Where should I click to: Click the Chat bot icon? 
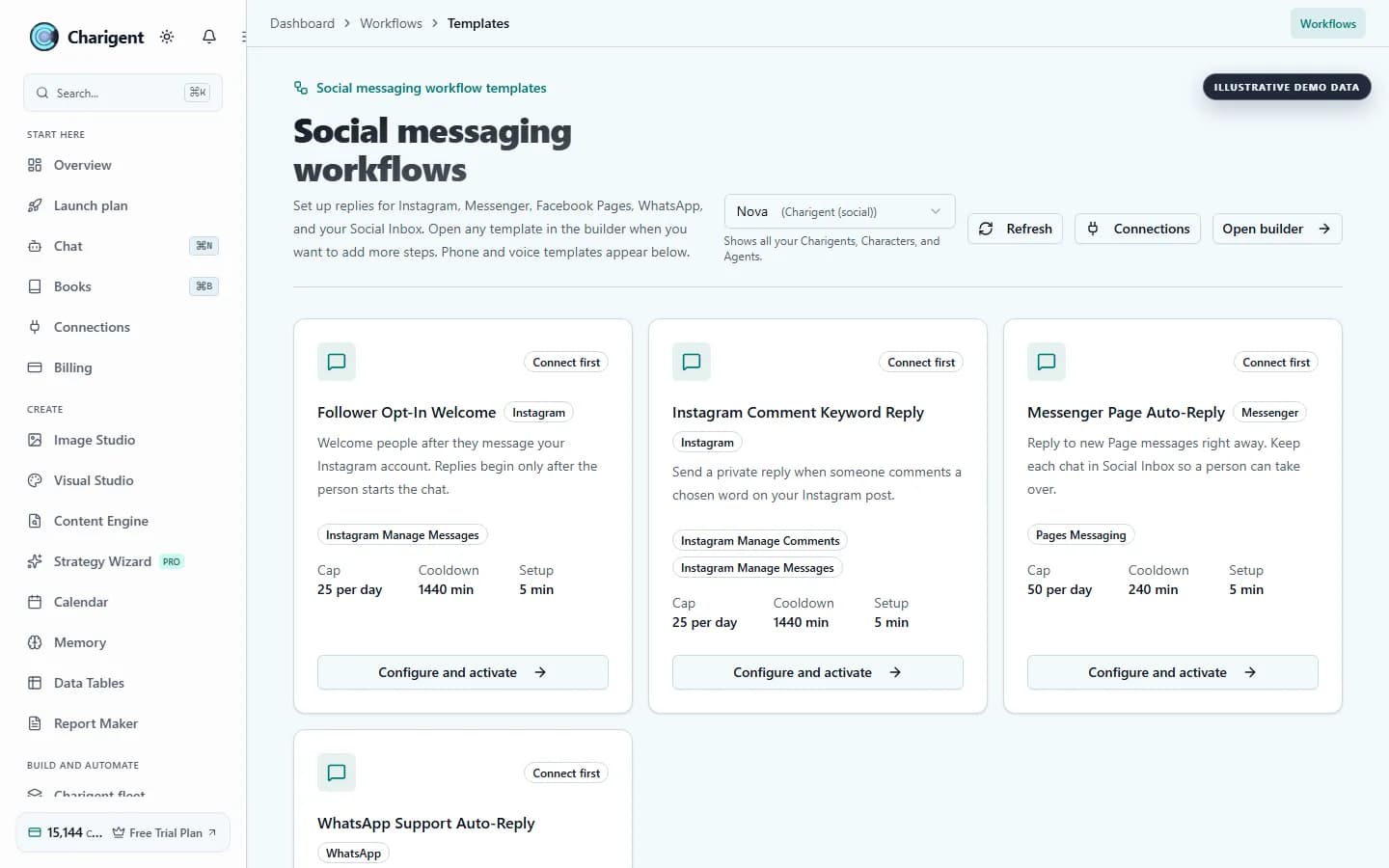tap(35, 246)
